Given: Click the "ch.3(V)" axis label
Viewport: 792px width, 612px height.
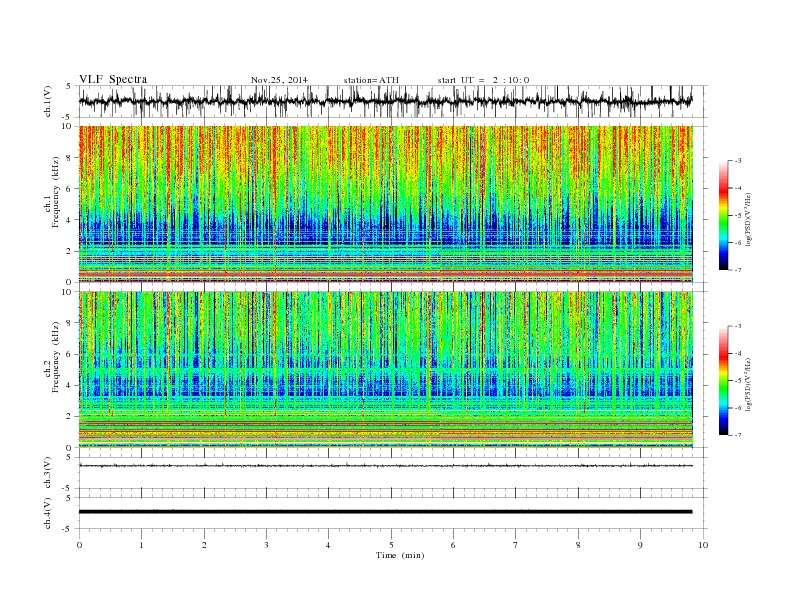Looking at the screenshot, I should pos(48,473).
